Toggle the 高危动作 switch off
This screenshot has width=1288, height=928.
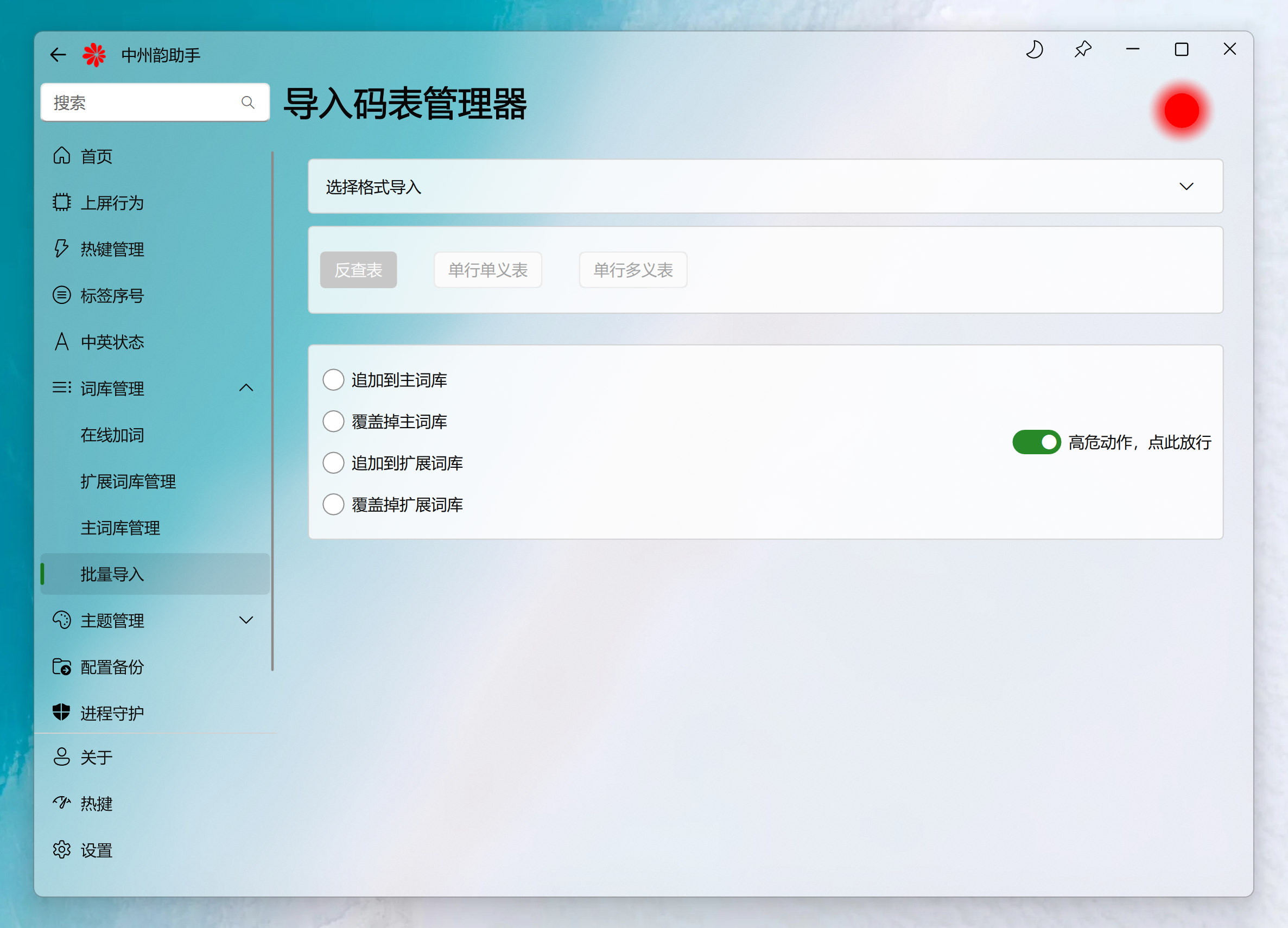pos(1036,442)
